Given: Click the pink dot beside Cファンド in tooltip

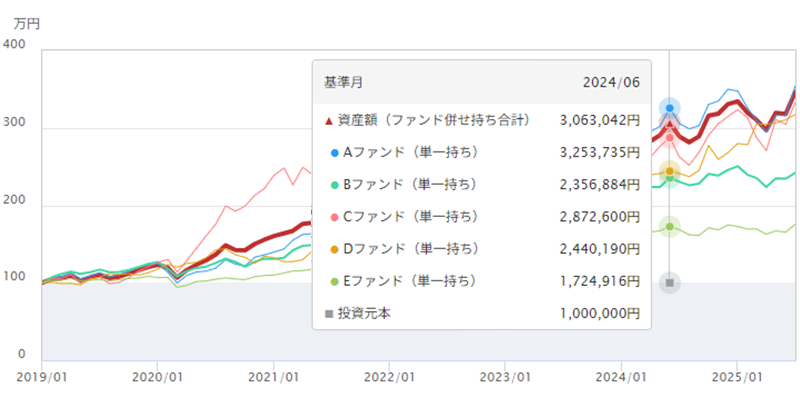Looking at the screenshot, I should coord(333,217).
